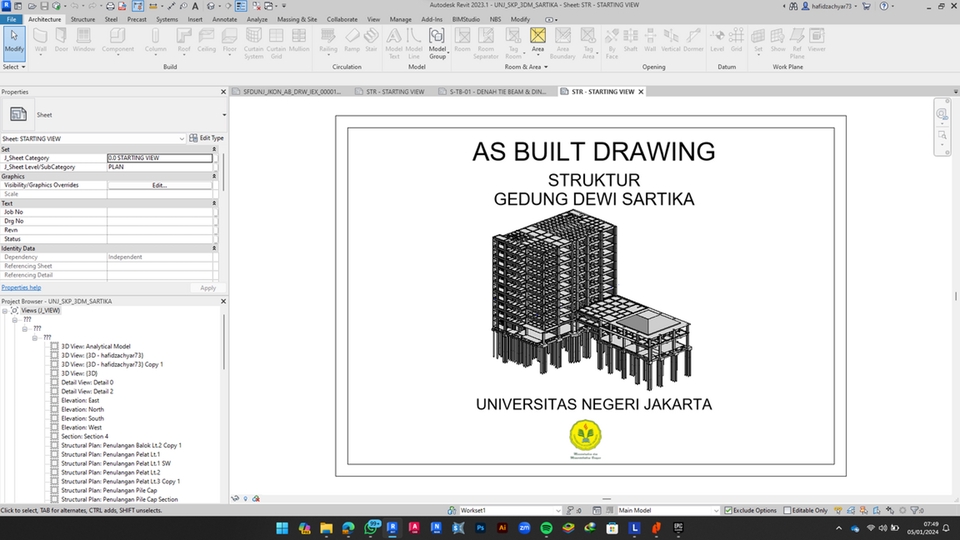Click the Open folder icon in quick access toolbar
The image size is (960, 540).
pyautogui.click(x=32, y=6)
